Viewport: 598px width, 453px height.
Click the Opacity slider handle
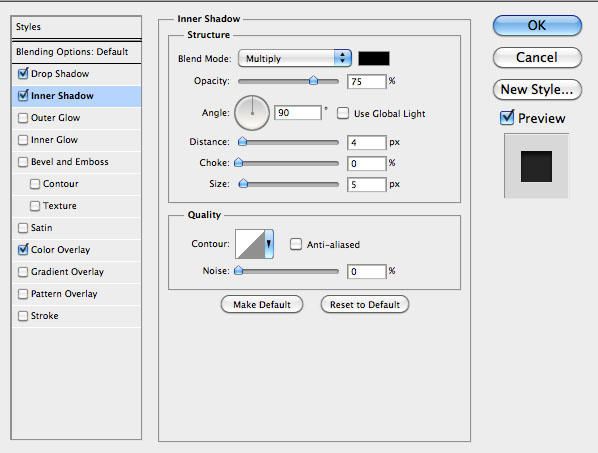pos(313,80)
